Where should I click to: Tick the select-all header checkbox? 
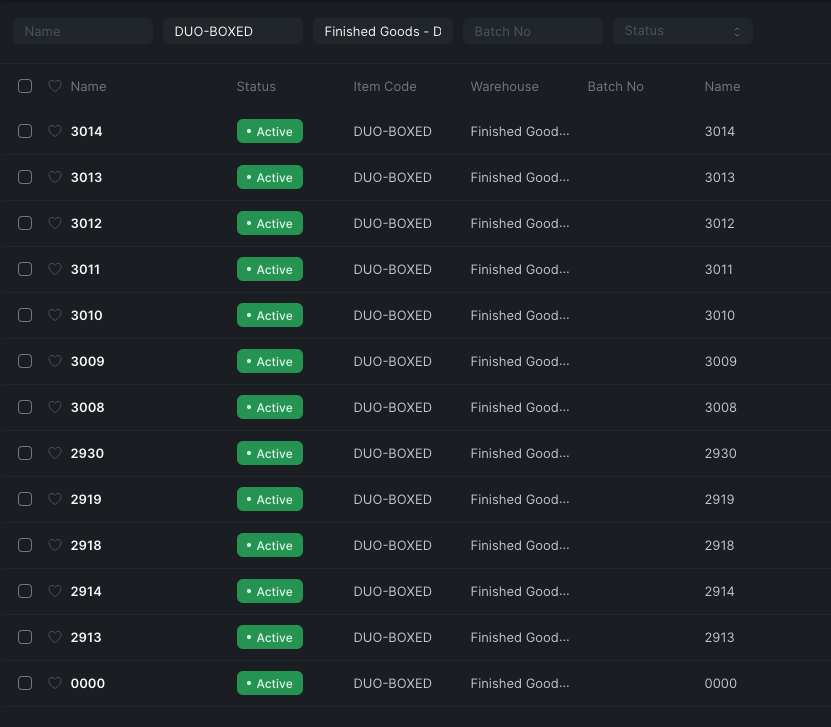[25, 86]
